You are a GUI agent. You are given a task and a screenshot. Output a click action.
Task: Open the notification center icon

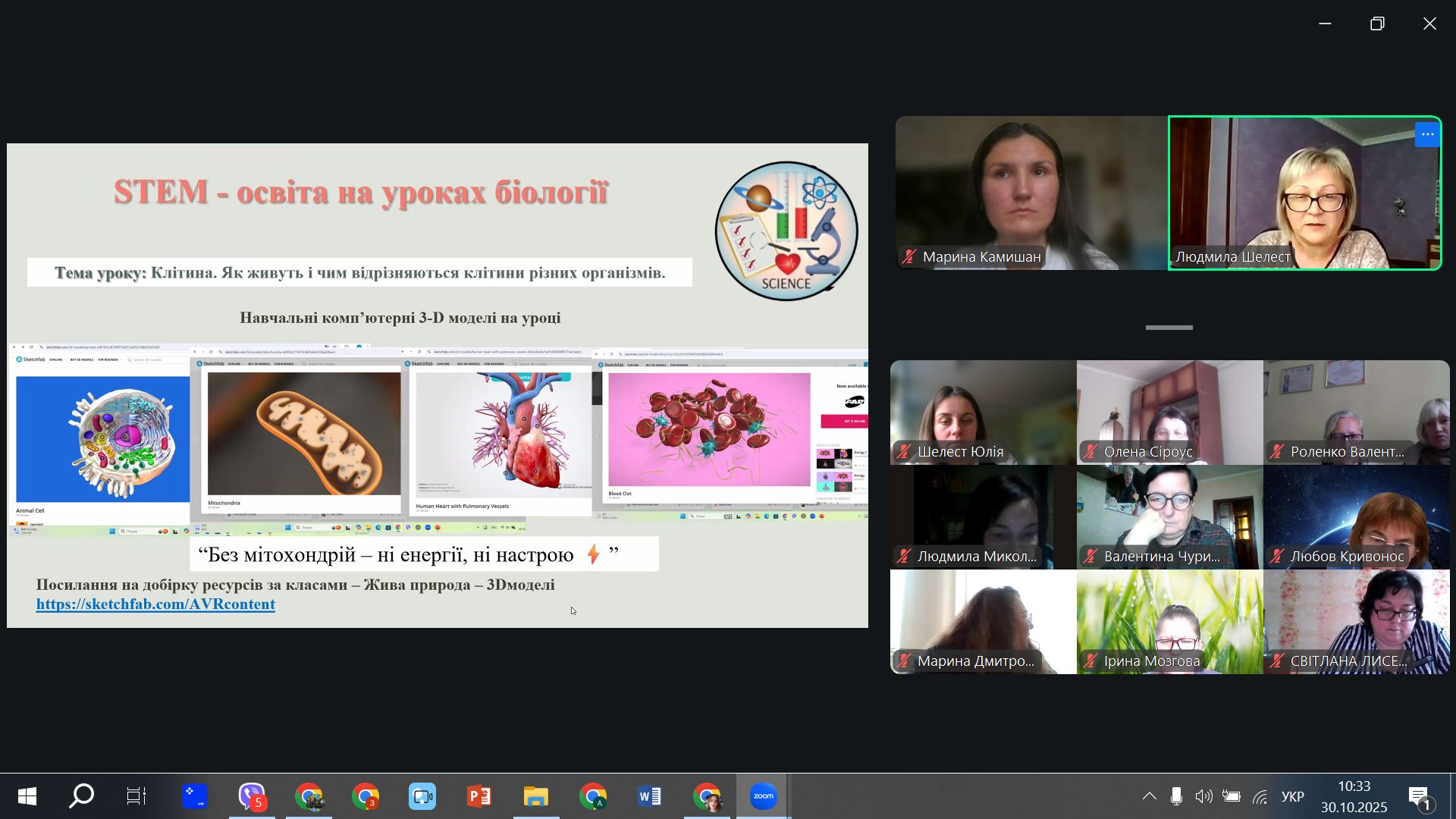1420,796
